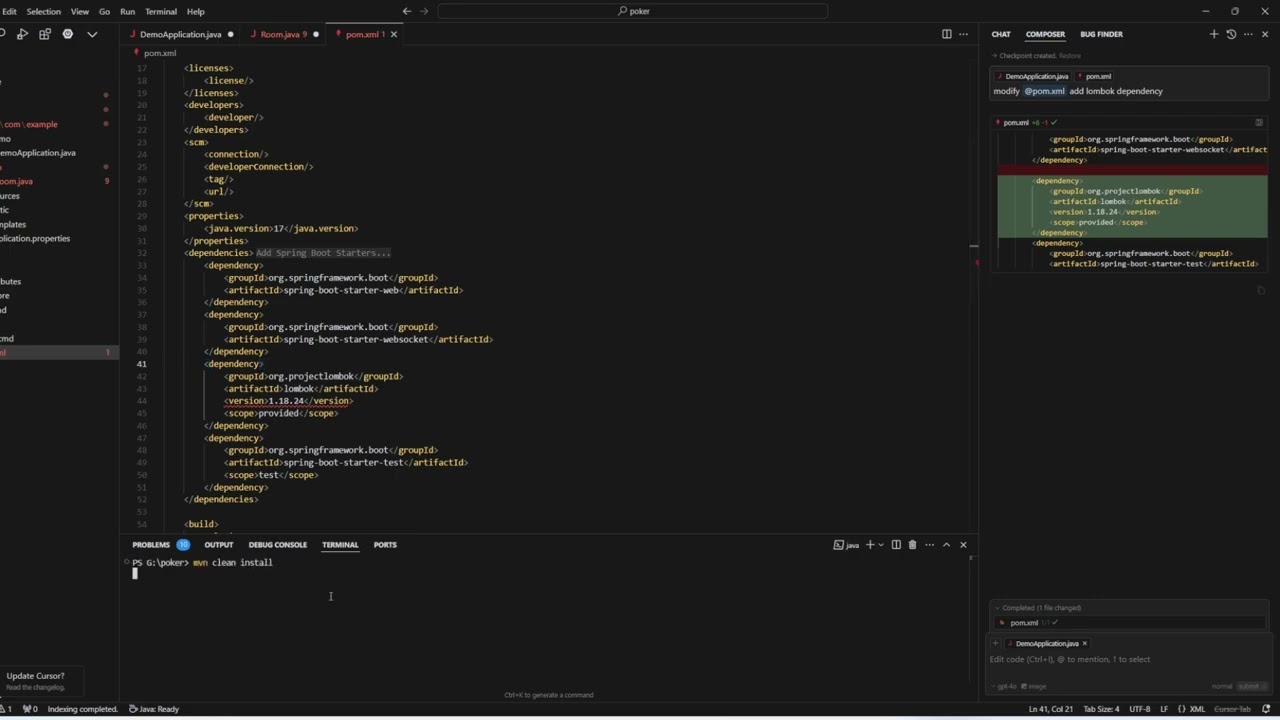Maximize the terminal panel with up chevron
The width and height of the screenshot is (1280, 720).
946,545
